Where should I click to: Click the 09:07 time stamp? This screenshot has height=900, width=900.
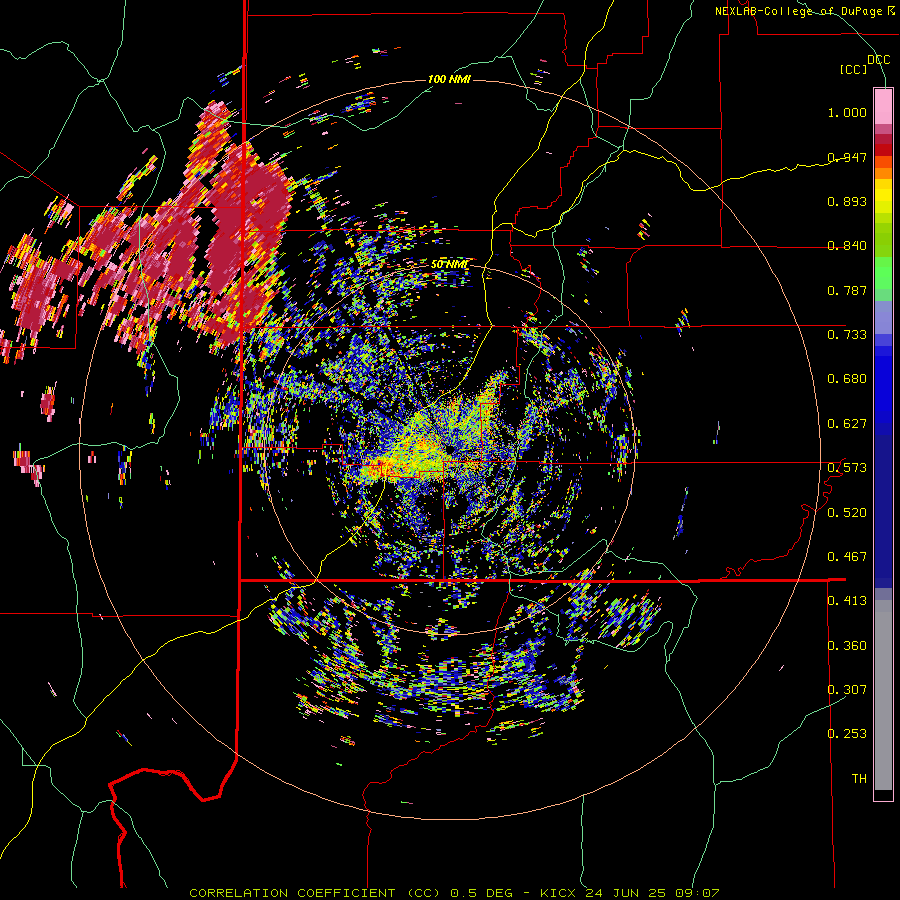(697, 893)
